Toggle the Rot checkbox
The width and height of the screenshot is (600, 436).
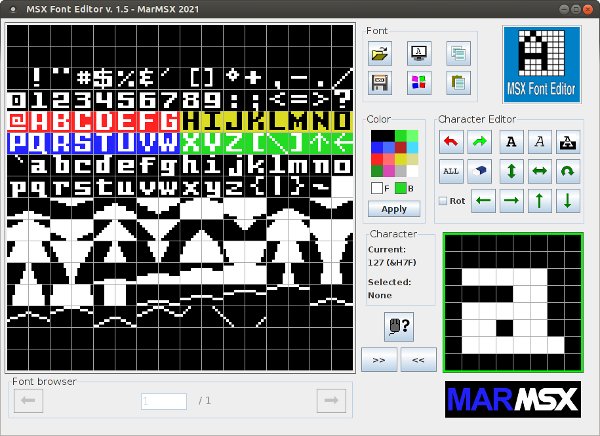(443, 201)
